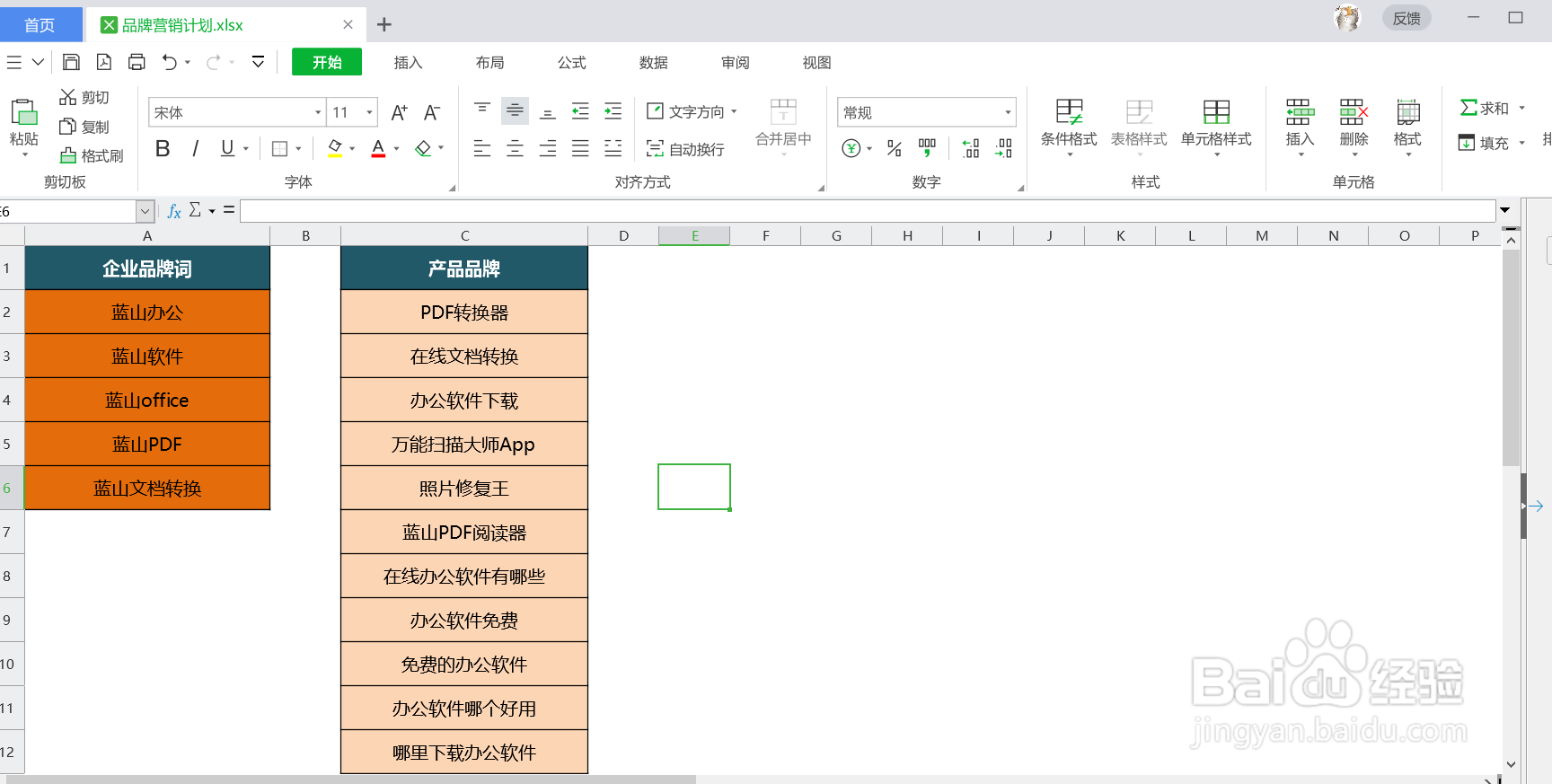Expand Text Direction (文字方向) dropdown

click(734, 111)
